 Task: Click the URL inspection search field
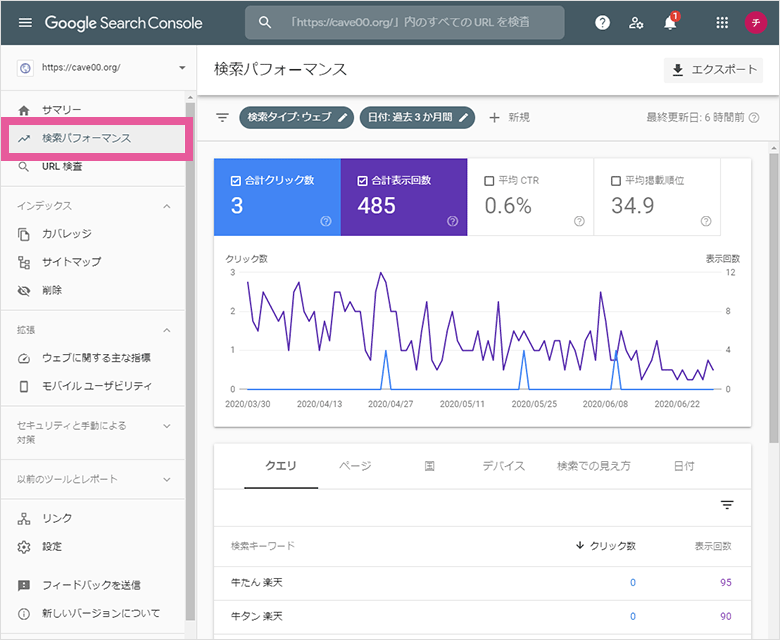(404, 22)
